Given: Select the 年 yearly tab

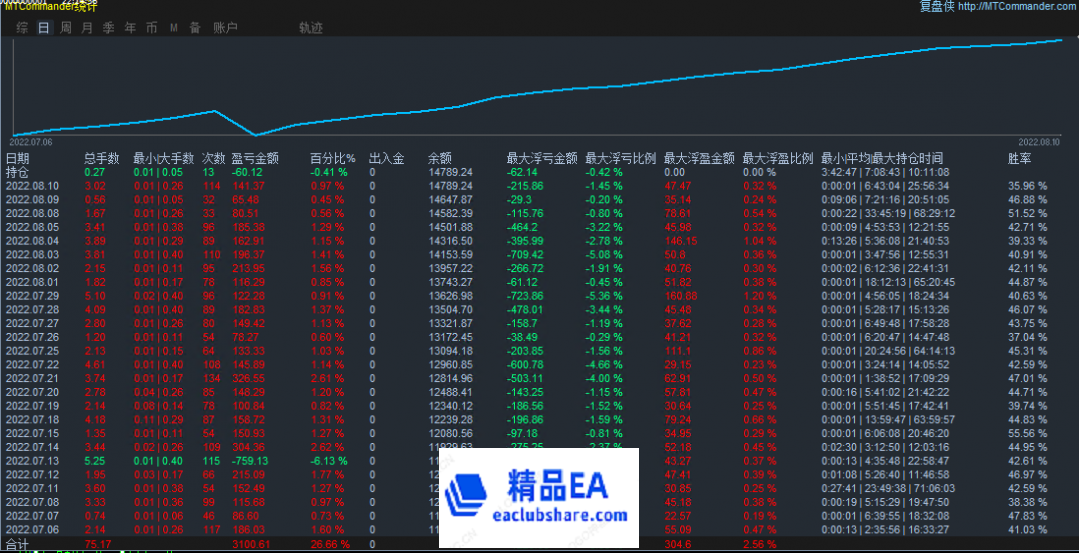Looking at the screenshot, I should pos(130,28).
